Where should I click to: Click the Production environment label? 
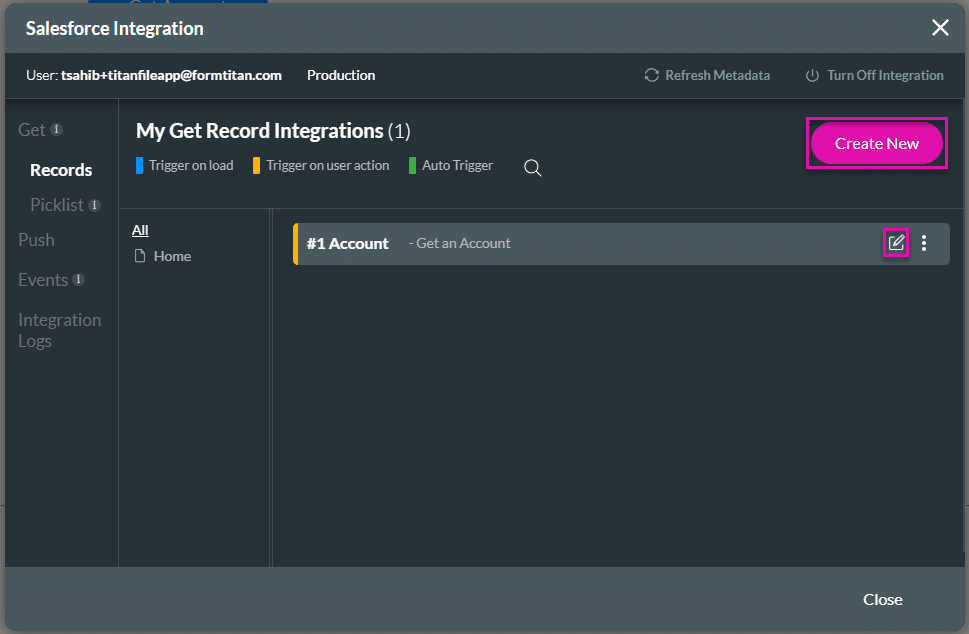[340, 75]
